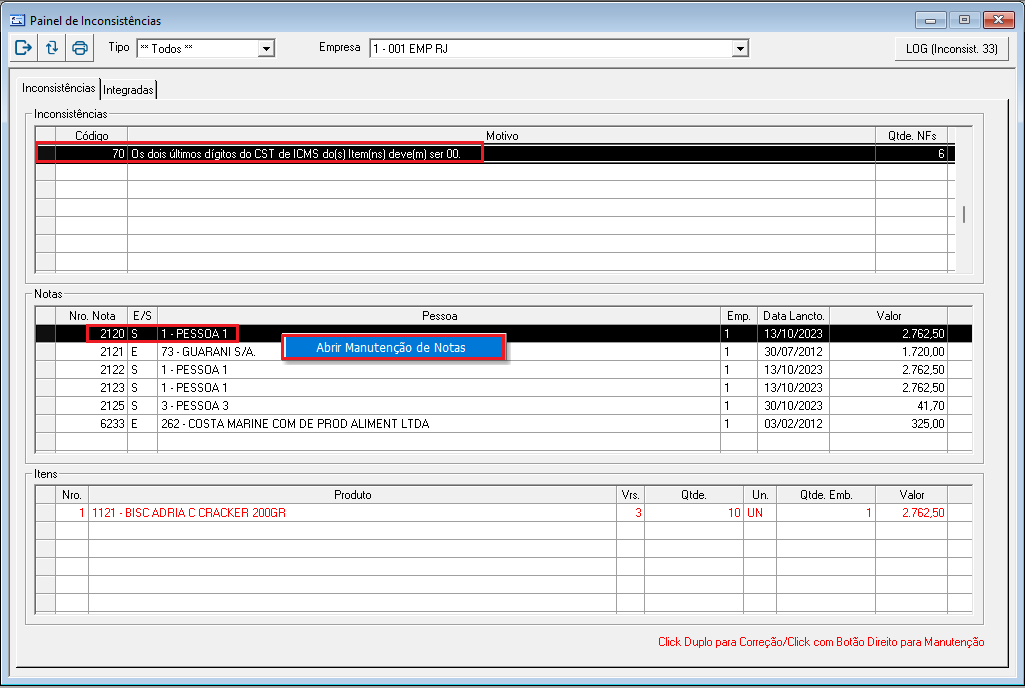Select nota 2125 PESSOA 3 row
Screen dimensions: 1025x688
point(503,405)
